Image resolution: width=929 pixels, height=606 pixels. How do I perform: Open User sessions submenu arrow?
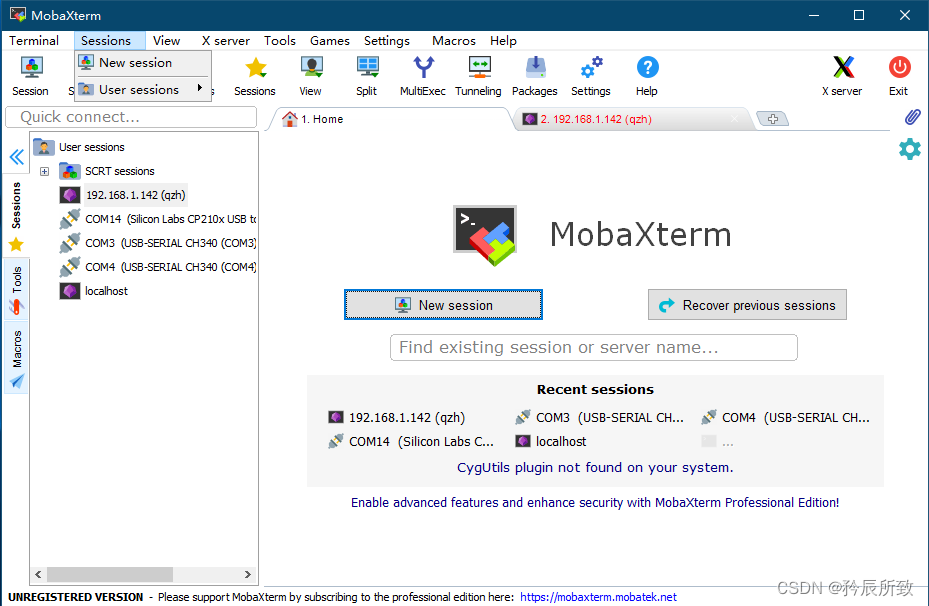point(200,88)
